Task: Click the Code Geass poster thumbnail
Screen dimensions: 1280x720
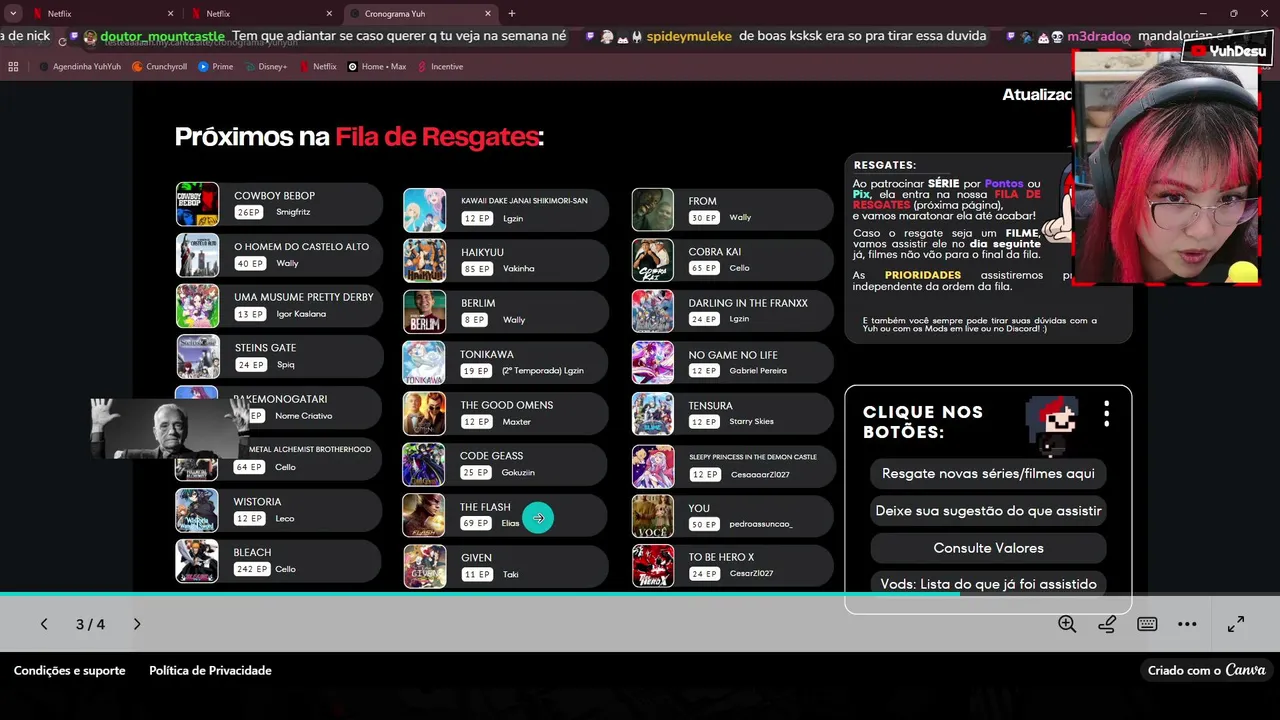Action: pyautogui.click(x=424, y=465)
